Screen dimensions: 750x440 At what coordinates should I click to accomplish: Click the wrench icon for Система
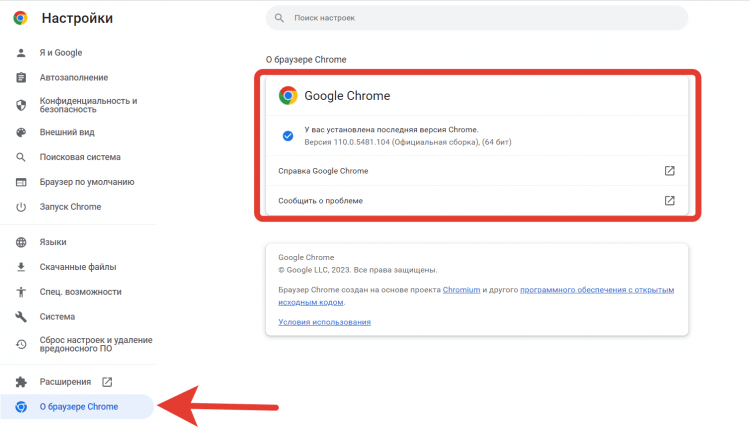point(21,317)
